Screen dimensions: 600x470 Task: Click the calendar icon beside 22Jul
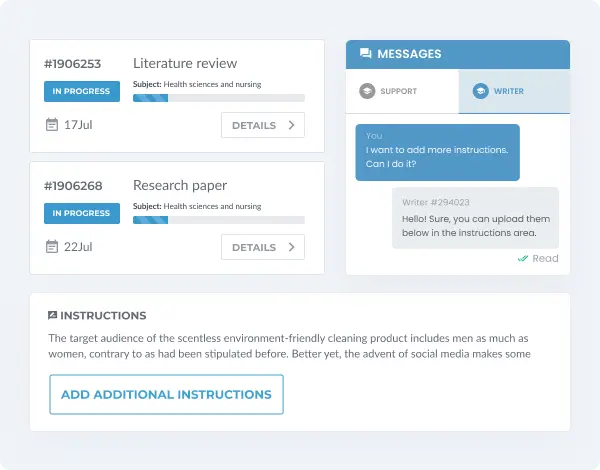point(52,246)
